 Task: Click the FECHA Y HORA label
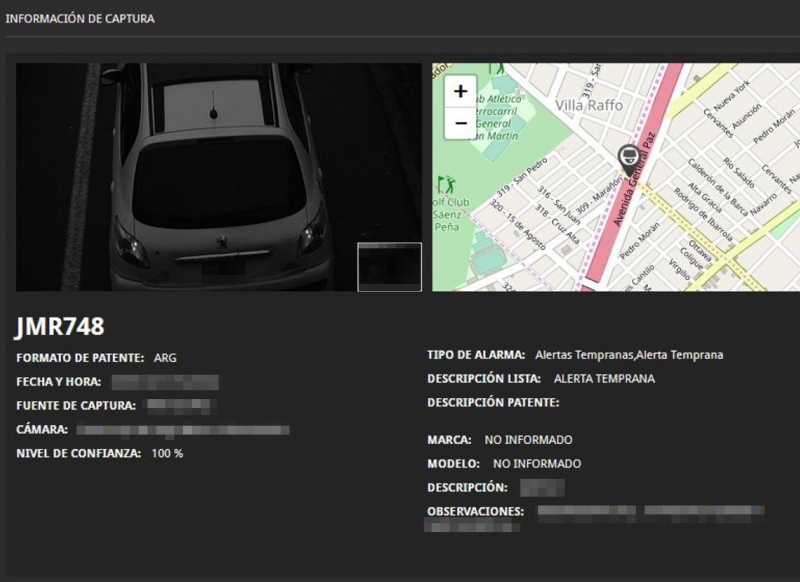59,382
